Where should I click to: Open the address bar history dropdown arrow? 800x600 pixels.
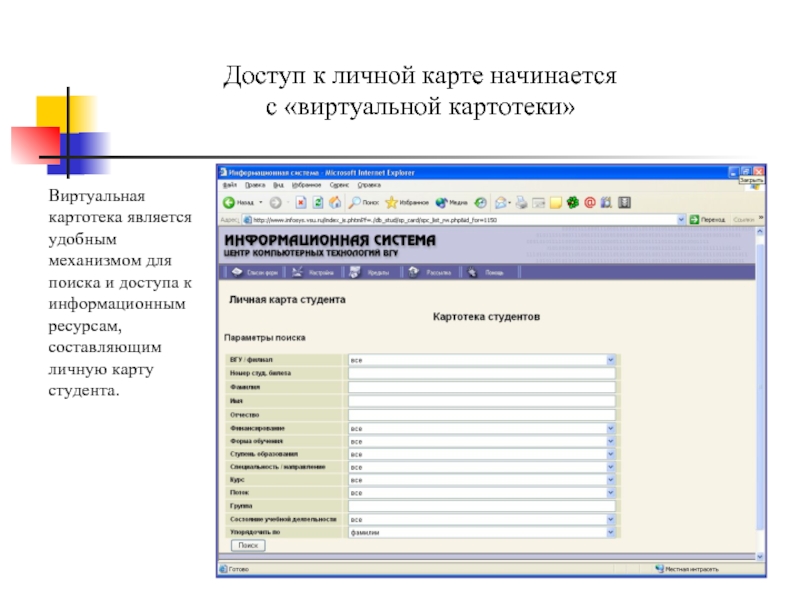click(681, 219)
